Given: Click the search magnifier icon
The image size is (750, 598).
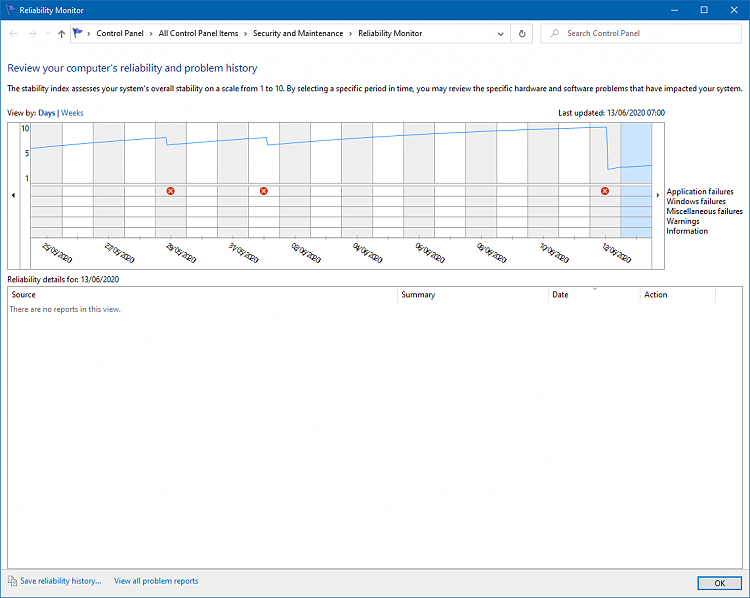Looking at the screenshot, I should [554, 33].
